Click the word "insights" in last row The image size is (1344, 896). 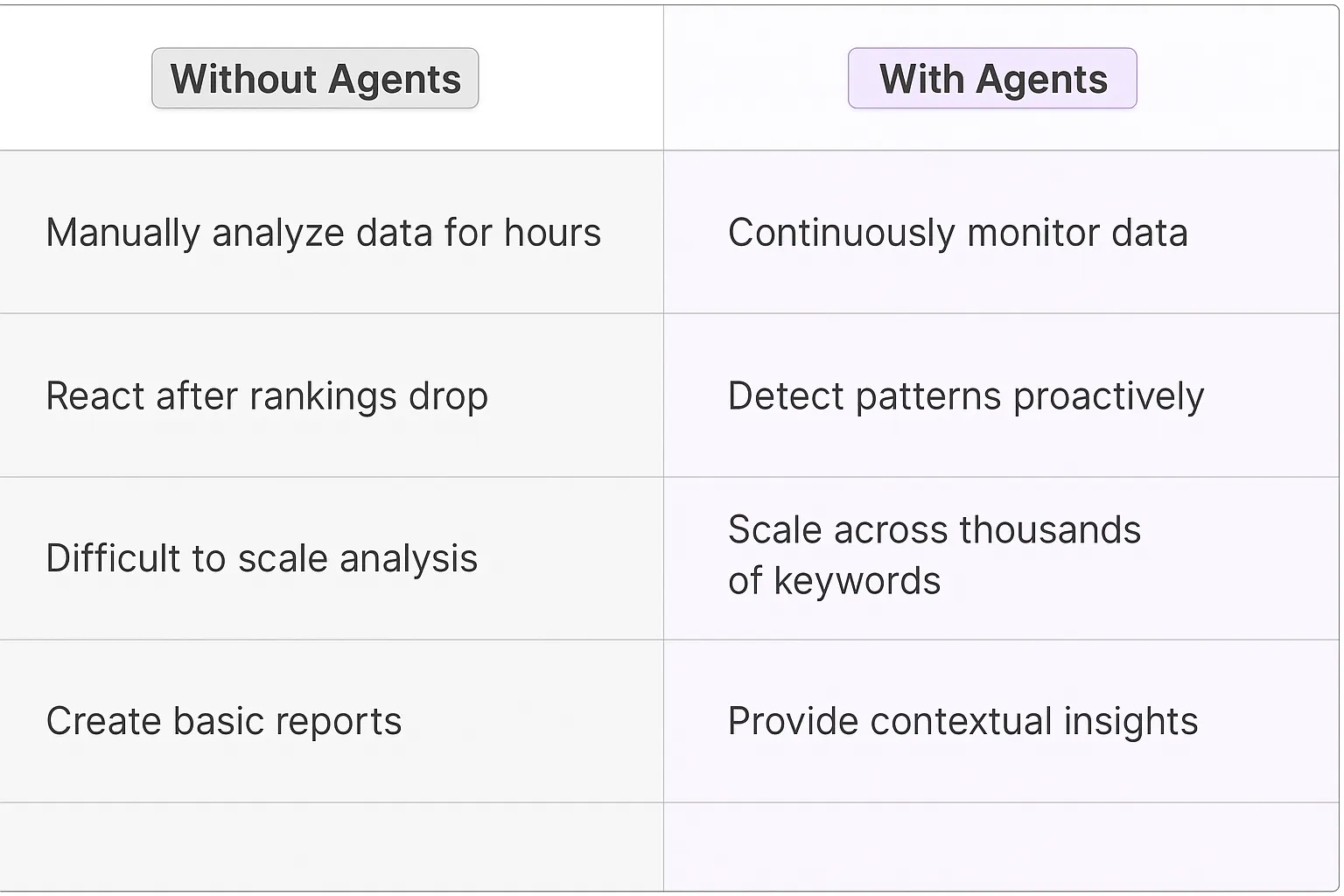1130,721
